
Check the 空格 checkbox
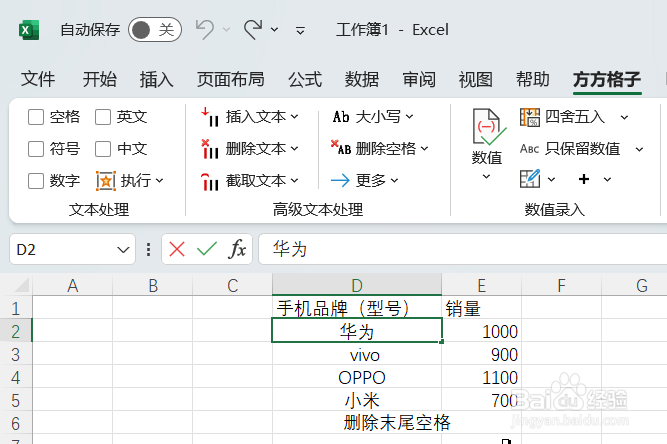[x=36, y=117]
